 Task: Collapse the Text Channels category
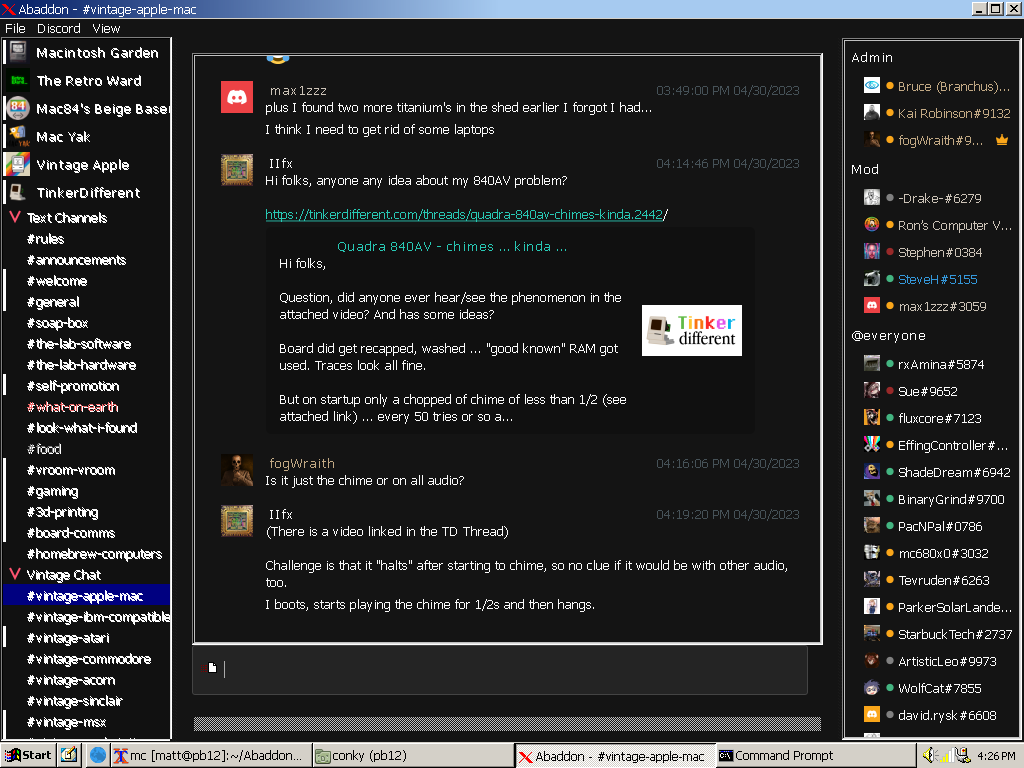pyautogui.click(x=15, y=217)
